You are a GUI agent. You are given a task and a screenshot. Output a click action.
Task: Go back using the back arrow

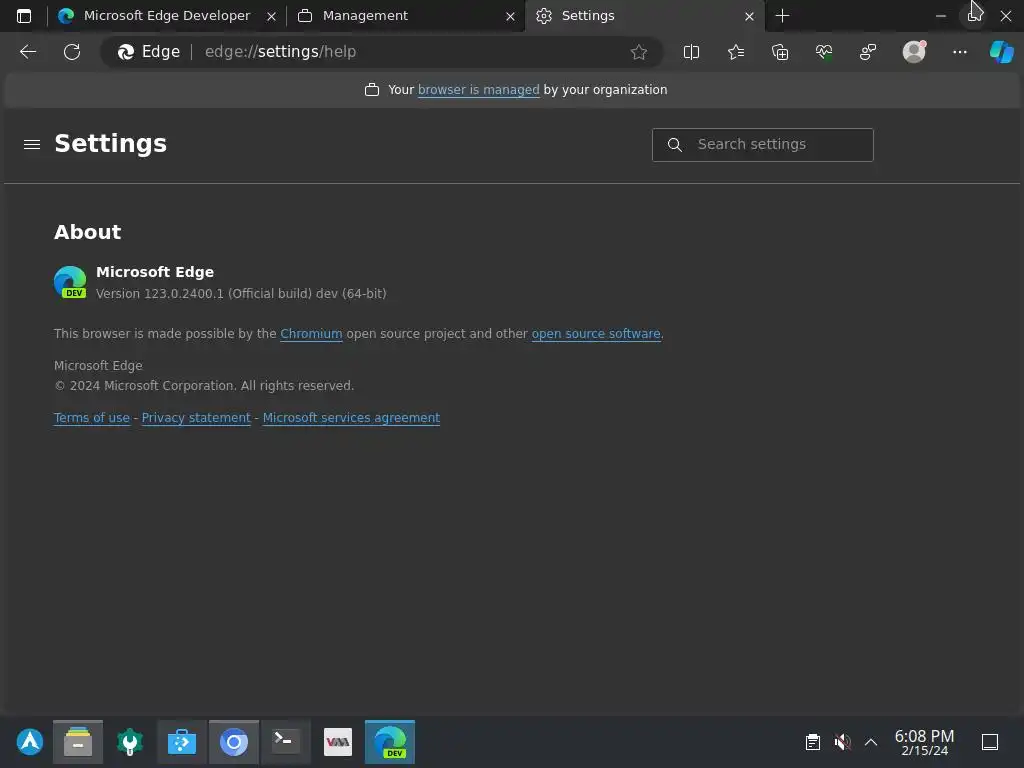point(28,52)
